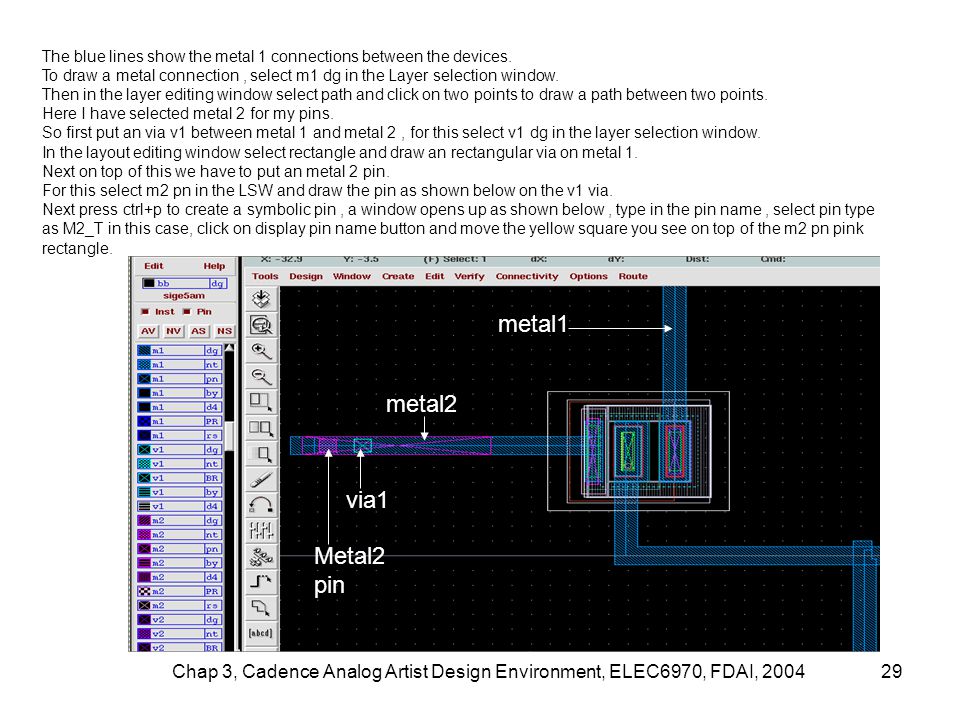Select the Polygon drawing tool icon
Viewport: 960px width, 720px height.
click(261, 607)
